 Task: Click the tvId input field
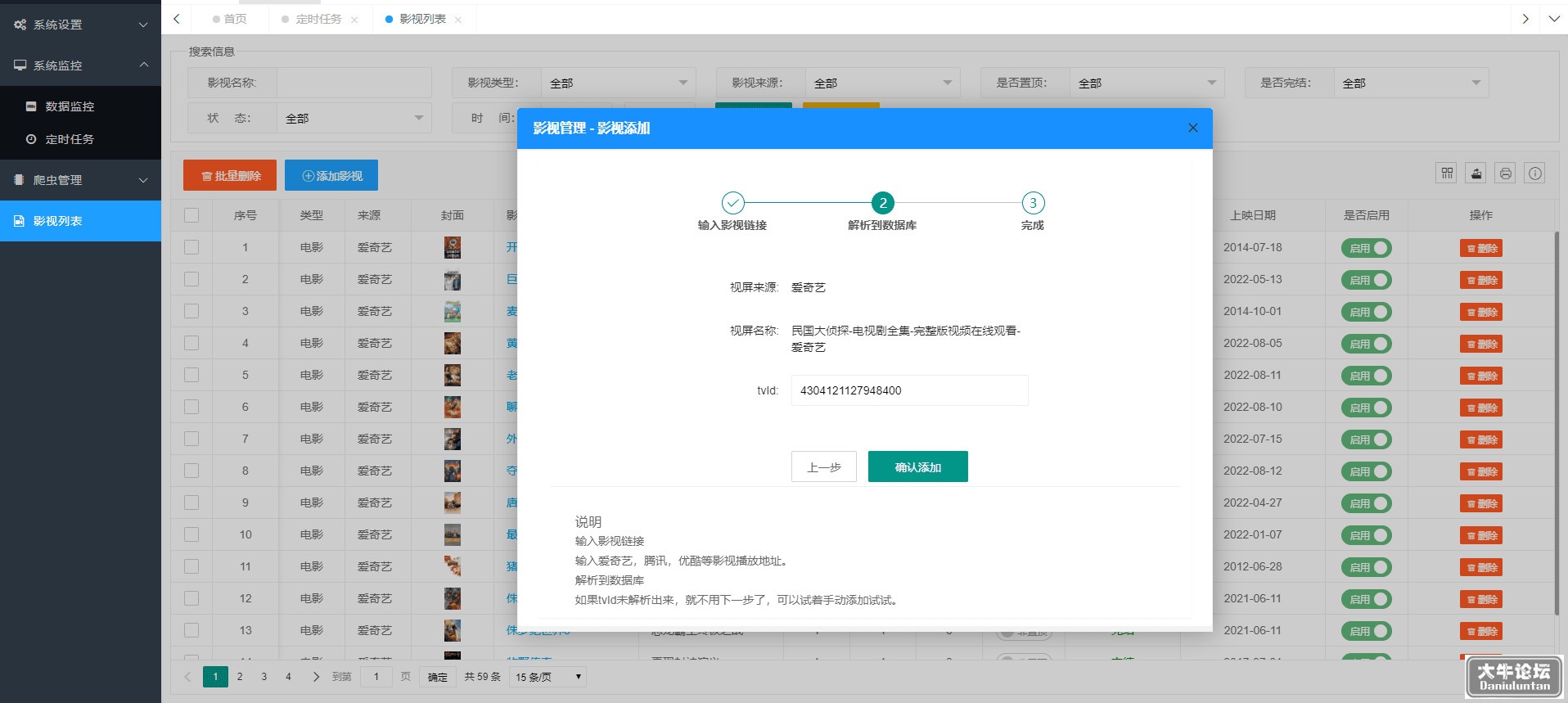pos(909,390)
